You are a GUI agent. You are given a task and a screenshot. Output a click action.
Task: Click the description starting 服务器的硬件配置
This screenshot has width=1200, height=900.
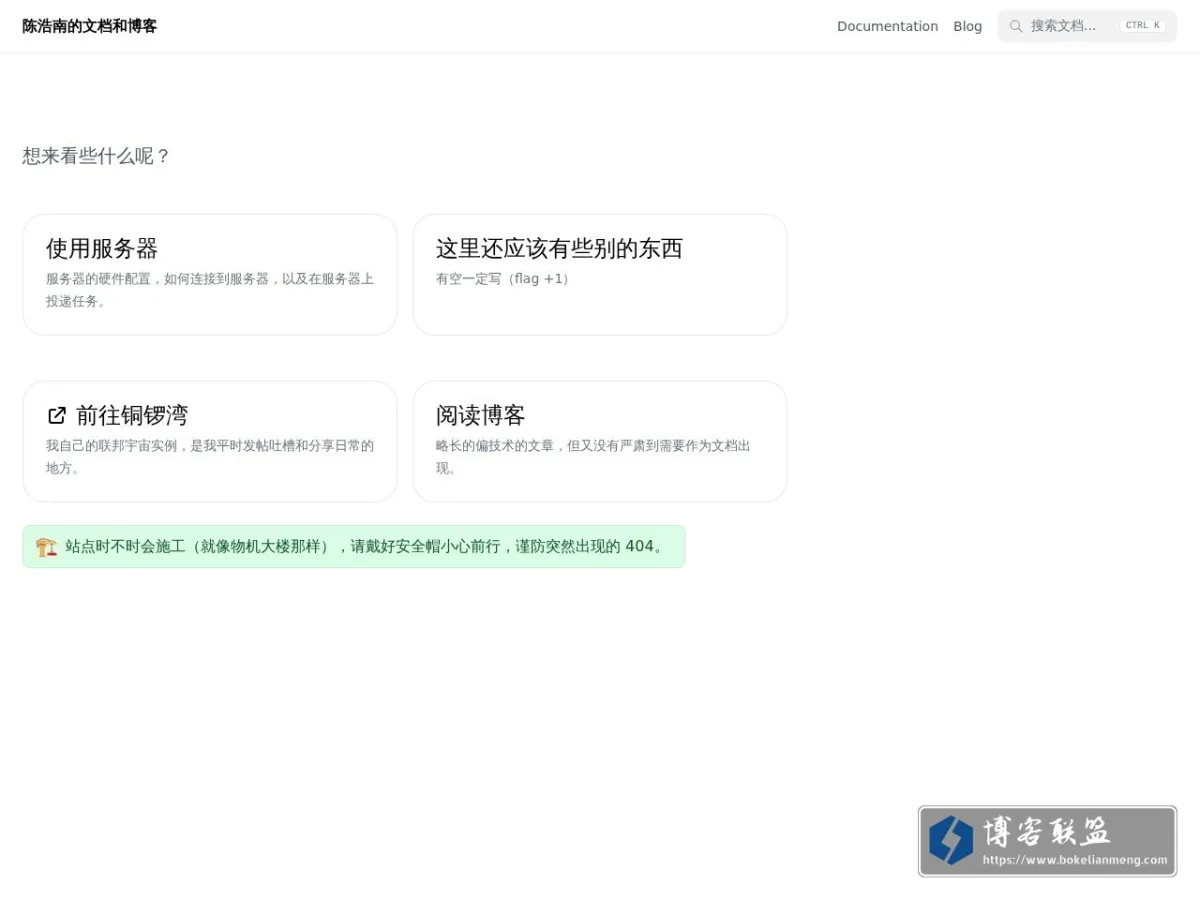[210, 290]
